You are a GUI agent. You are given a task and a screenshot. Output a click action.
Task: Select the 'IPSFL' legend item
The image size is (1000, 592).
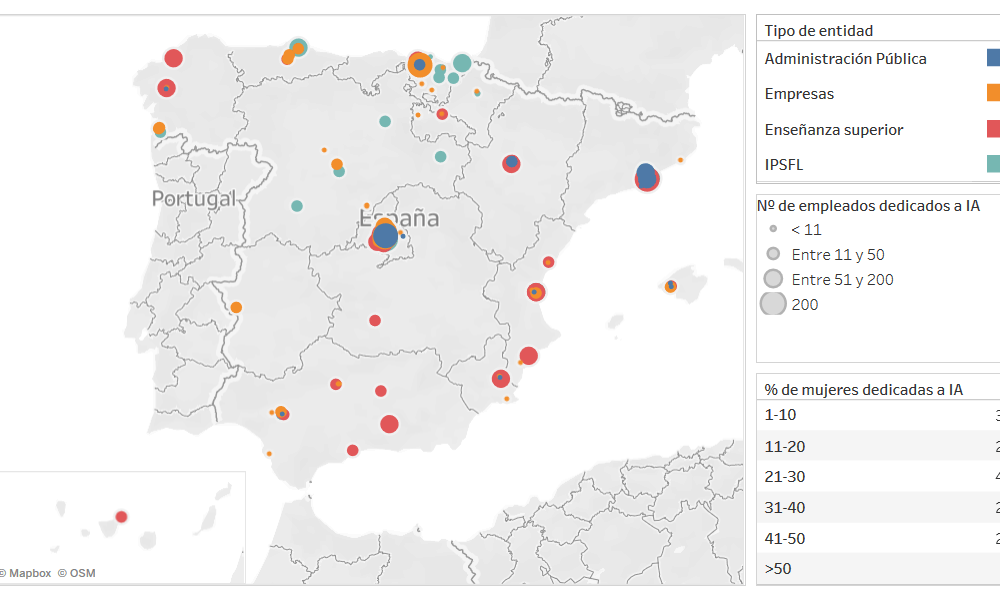(784, 165)
